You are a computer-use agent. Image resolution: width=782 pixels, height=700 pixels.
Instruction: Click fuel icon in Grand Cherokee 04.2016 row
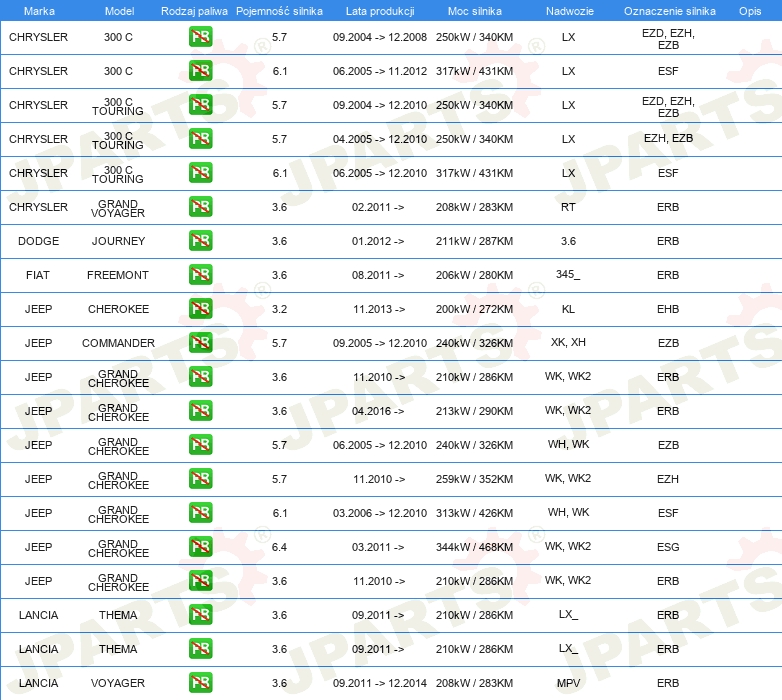click(x=200, y=411)
